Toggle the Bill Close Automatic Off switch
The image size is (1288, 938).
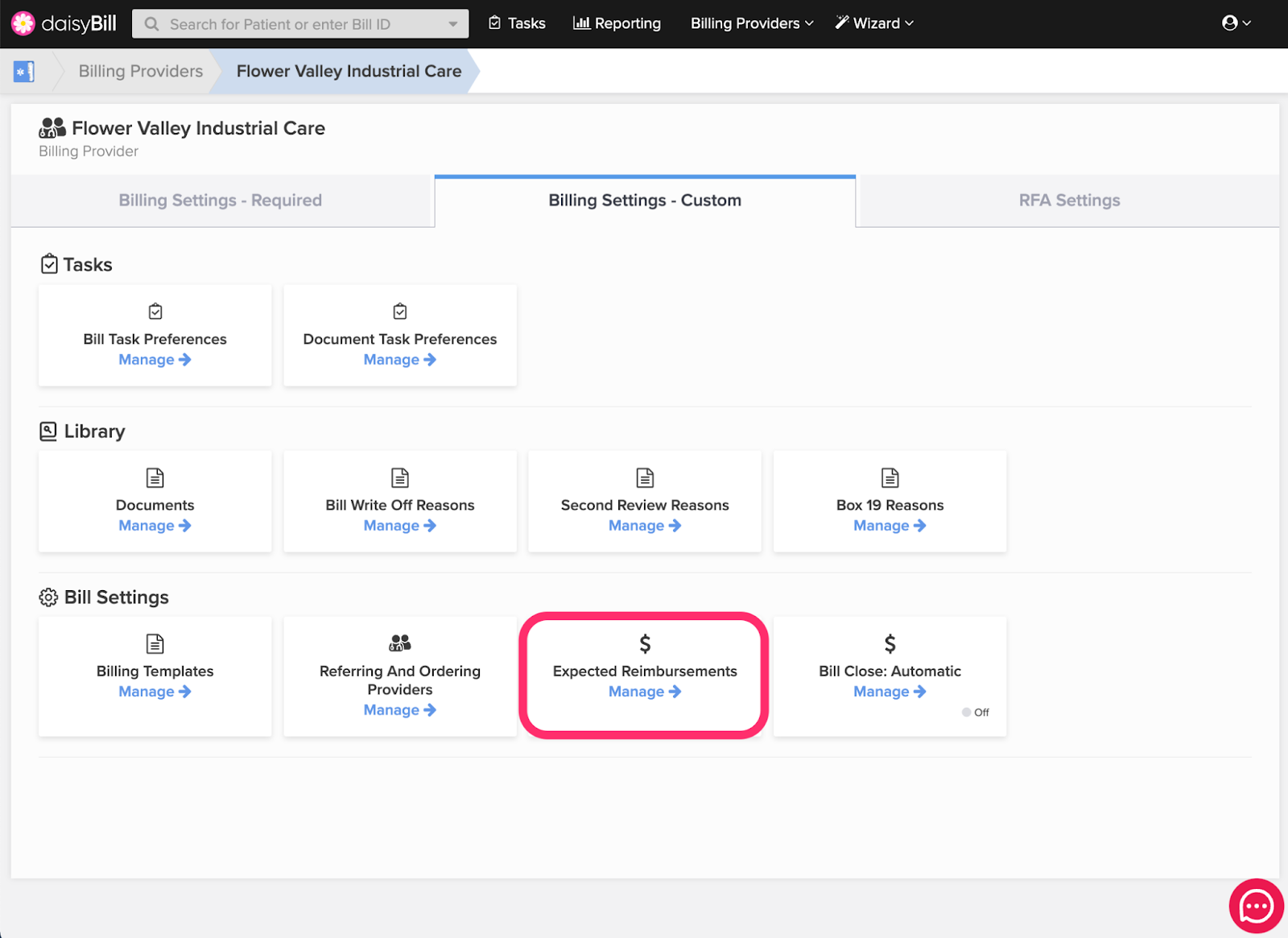point(975,713)
